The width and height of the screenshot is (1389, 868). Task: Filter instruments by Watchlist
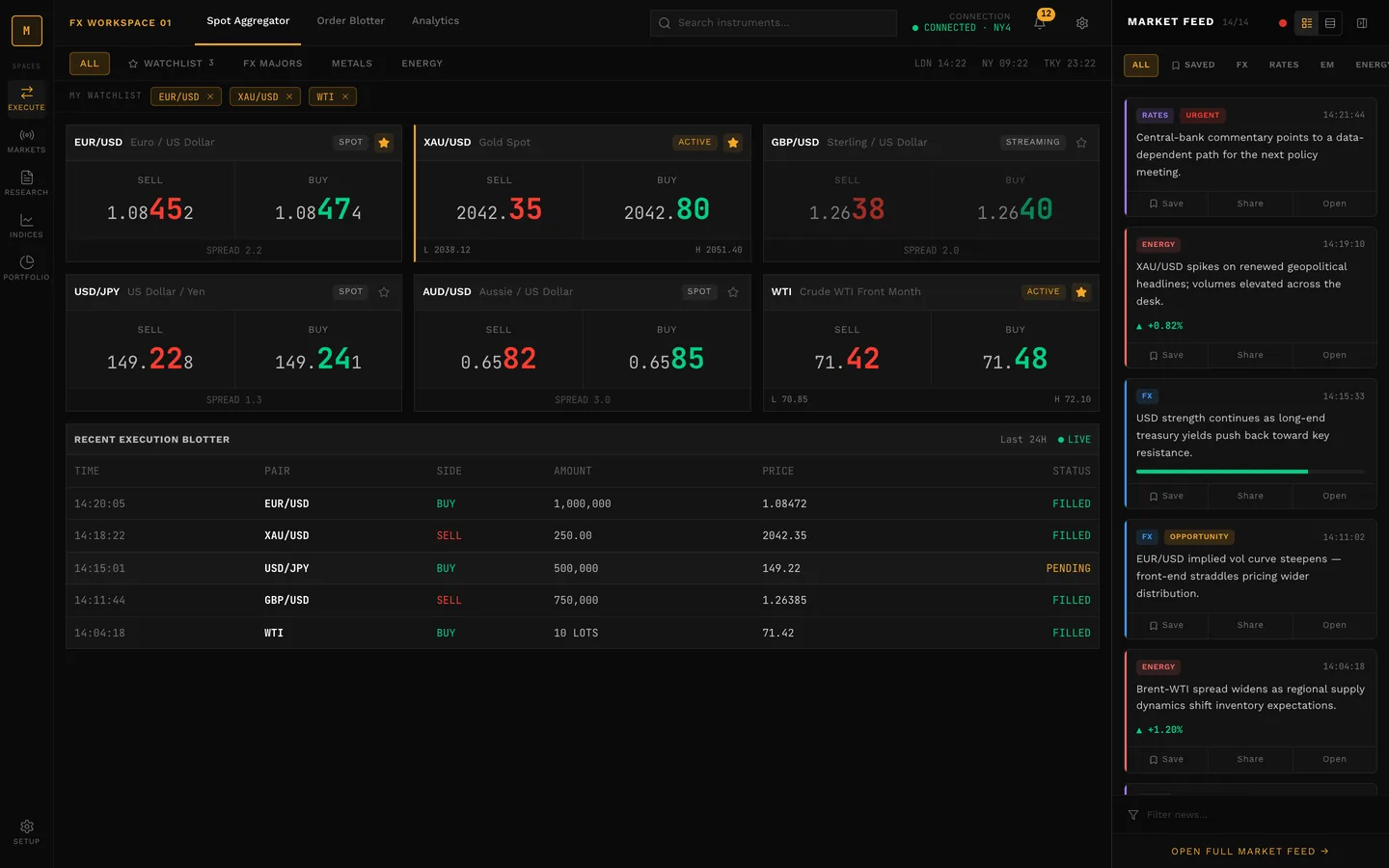[171, 64]
